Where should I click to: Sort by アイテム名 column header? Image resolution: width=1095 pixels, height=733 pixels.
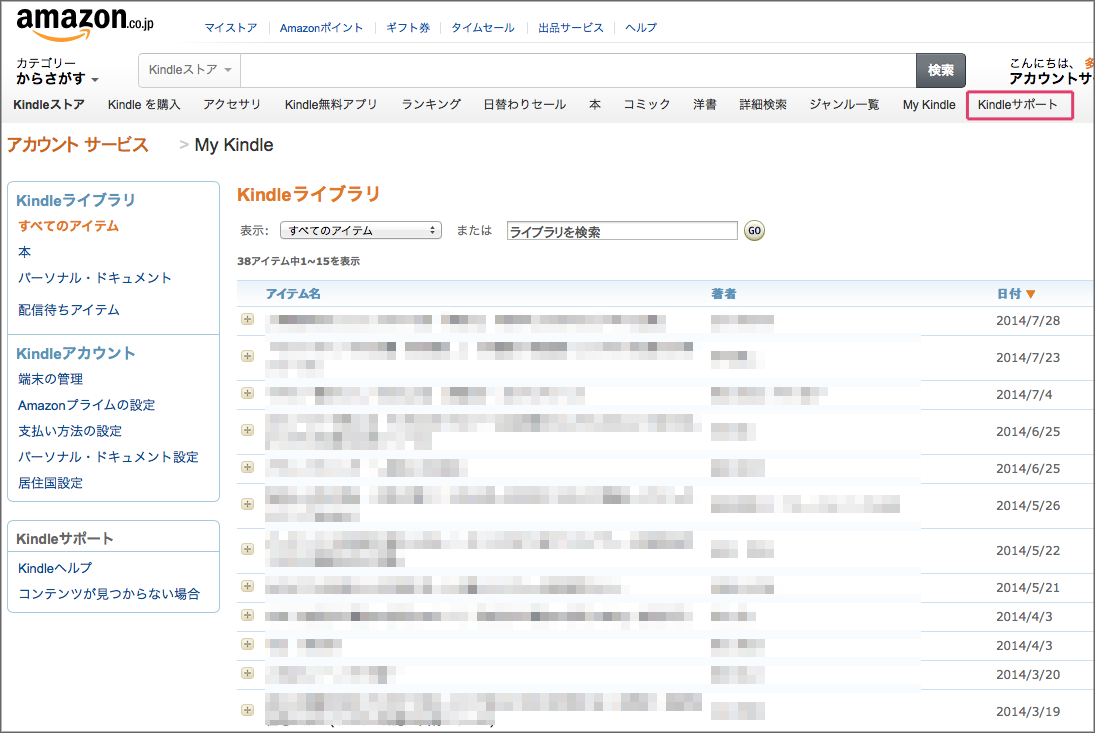click(x=293, y=294)
